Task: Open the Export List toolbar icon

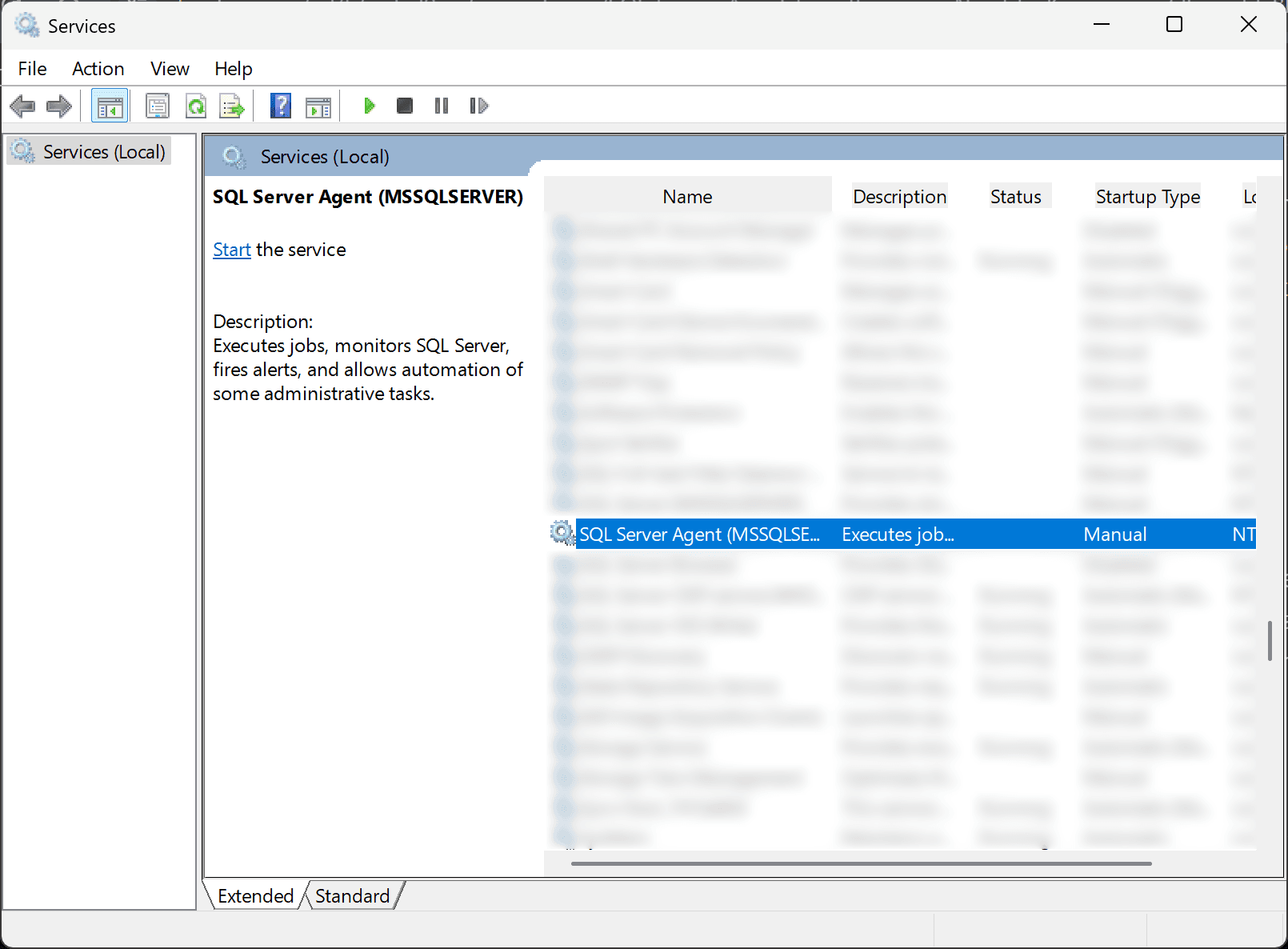Action: [232, 106]
